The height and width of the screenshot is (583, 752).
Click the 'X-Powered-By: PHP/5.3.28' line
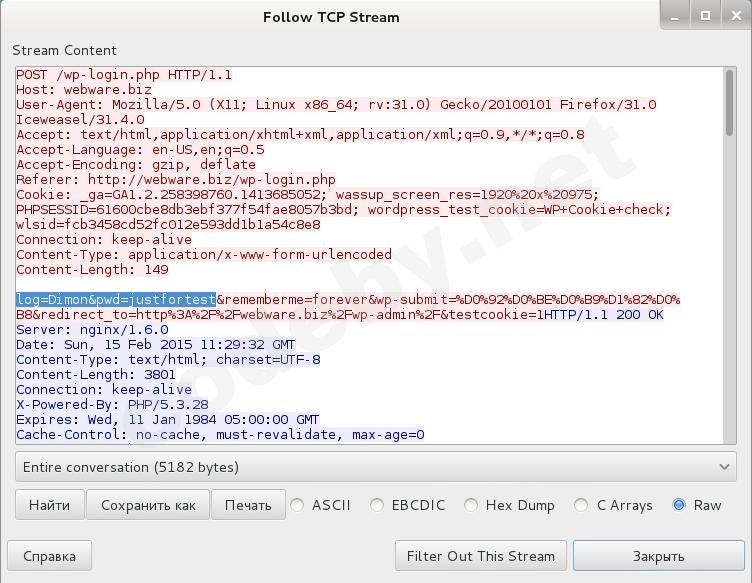(112, 404)
